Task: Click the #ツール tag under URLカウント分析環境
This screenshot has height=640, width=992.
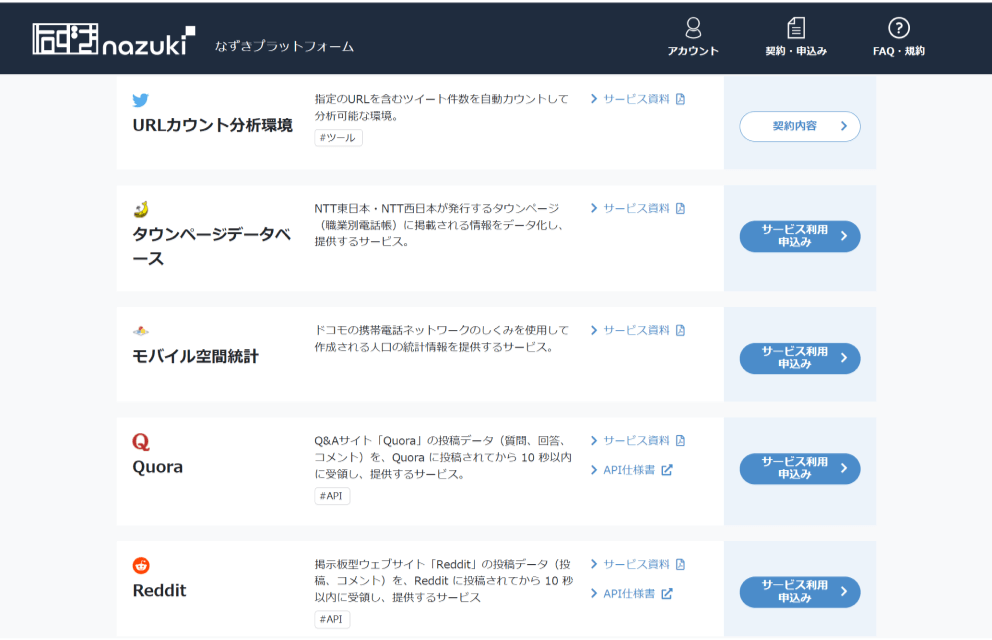Action: point(338,137)
